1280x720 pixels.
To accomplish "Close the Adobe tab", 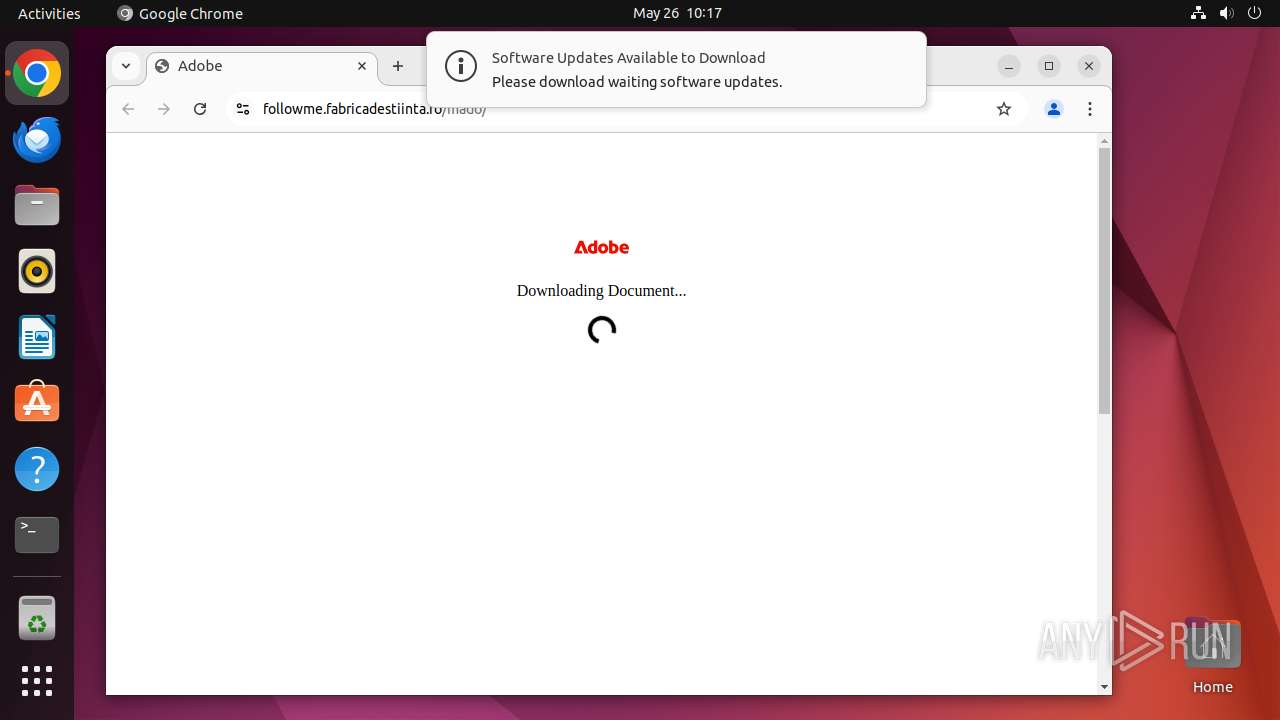I will click(362, 66).
